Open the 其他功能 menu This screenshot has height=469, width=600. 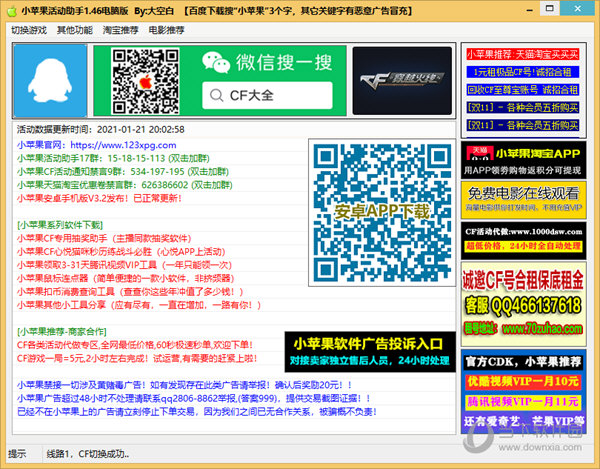(x=75, y=30)
